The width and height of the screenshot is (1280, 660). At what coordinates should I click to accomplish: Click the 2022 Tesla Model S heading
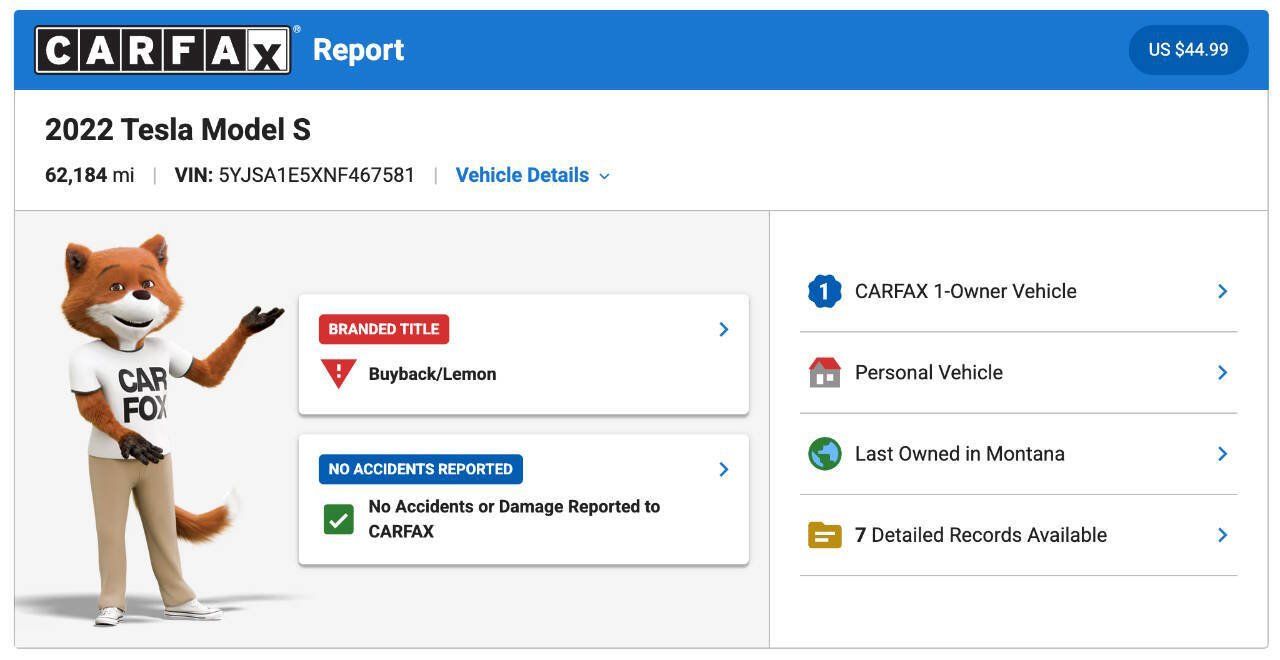178,130
